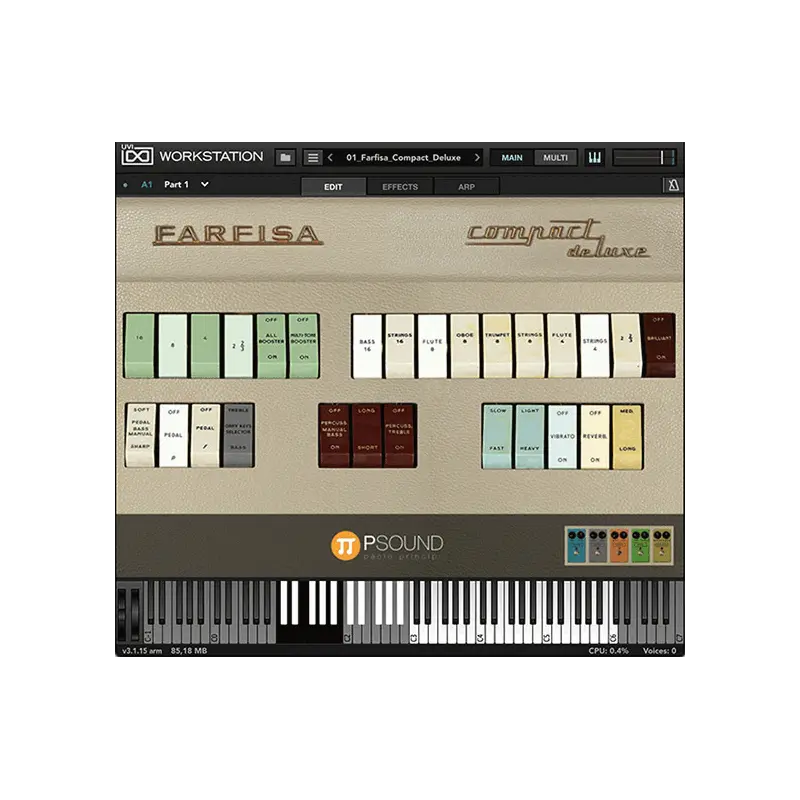Open the preset browser folder icon
This screenshot has width=800, height=800.
[285, 158]
